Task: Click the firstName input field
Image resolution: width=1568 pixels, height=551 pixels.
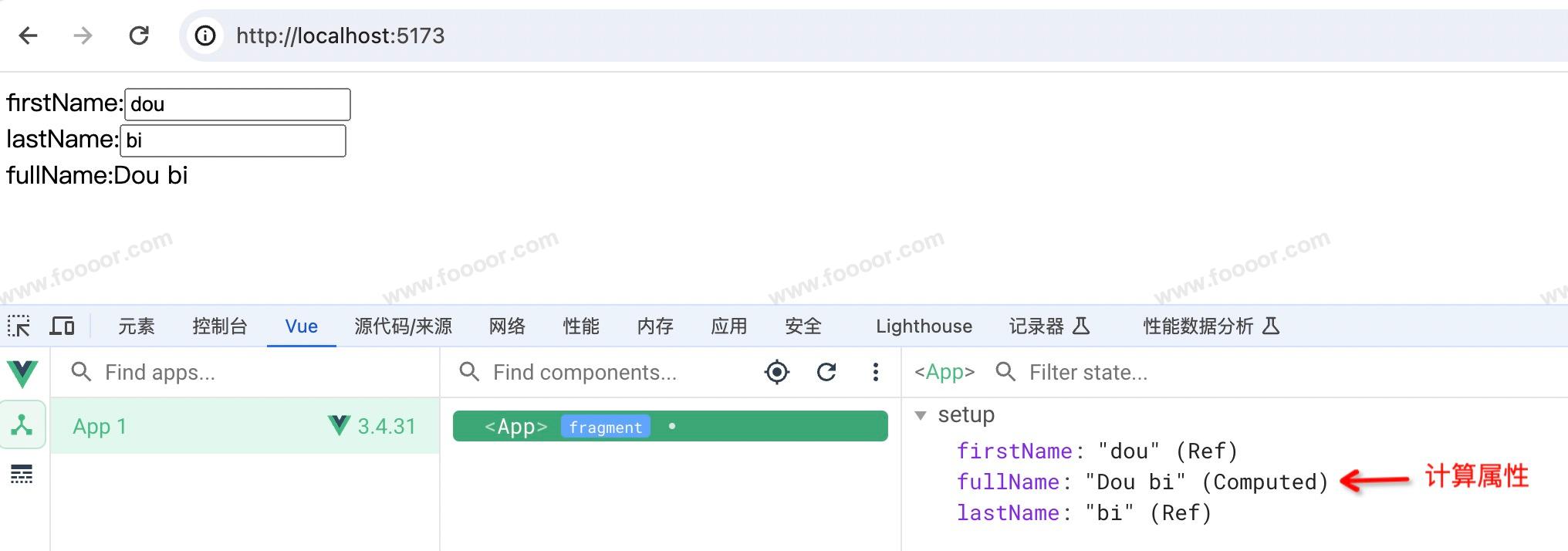Action: pyautogui.click(x=238, y=105)
